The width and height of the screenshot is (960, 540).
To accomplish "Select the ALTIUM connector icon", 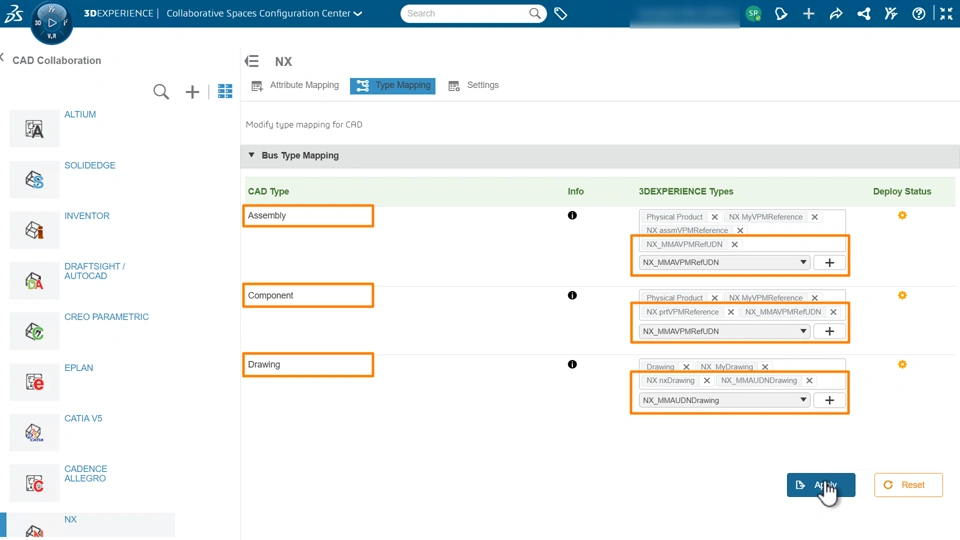I will (x=34, y=129).
